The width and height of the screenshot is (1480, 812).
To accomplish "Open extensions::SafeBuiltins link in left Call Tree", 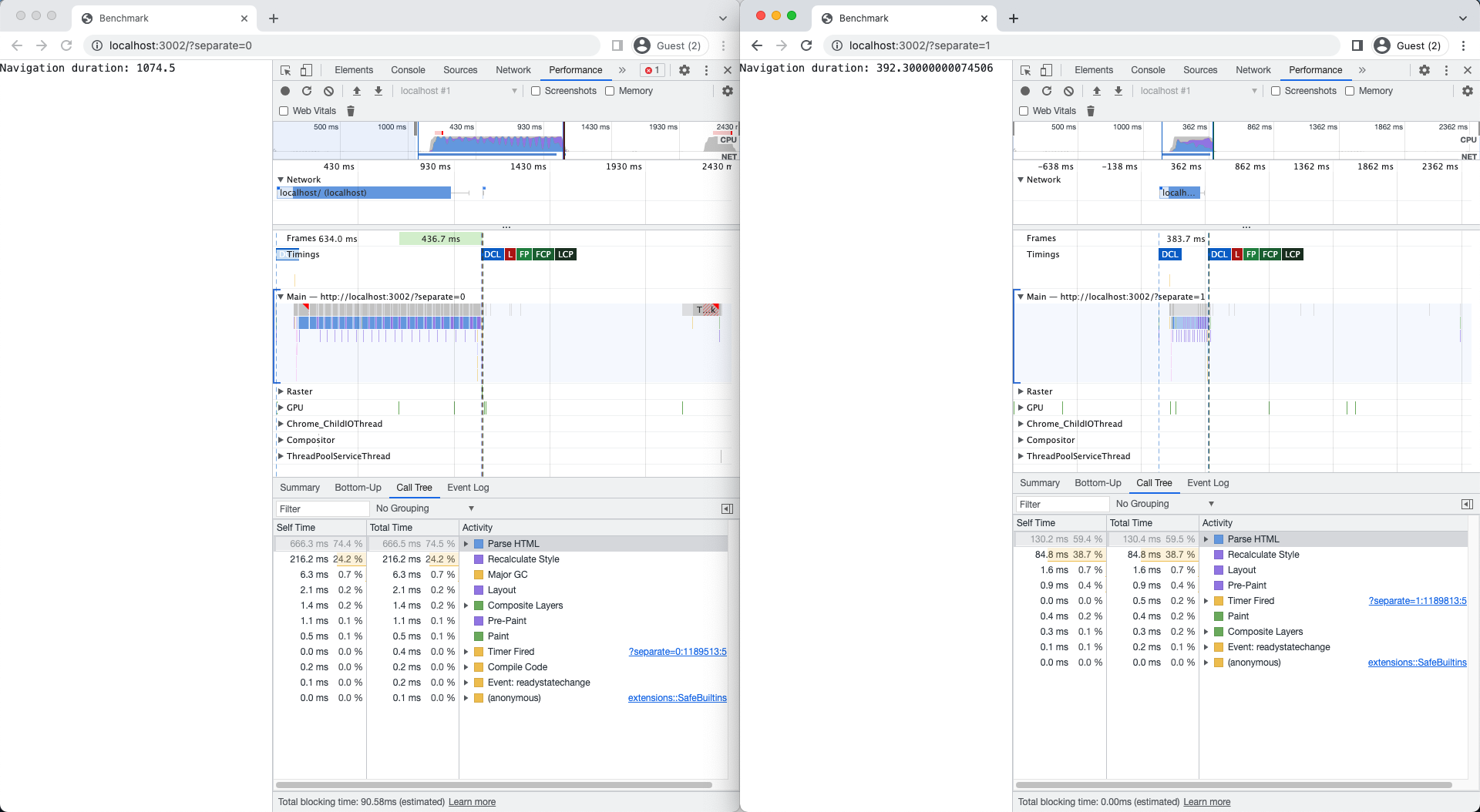I will coord(678,698).
